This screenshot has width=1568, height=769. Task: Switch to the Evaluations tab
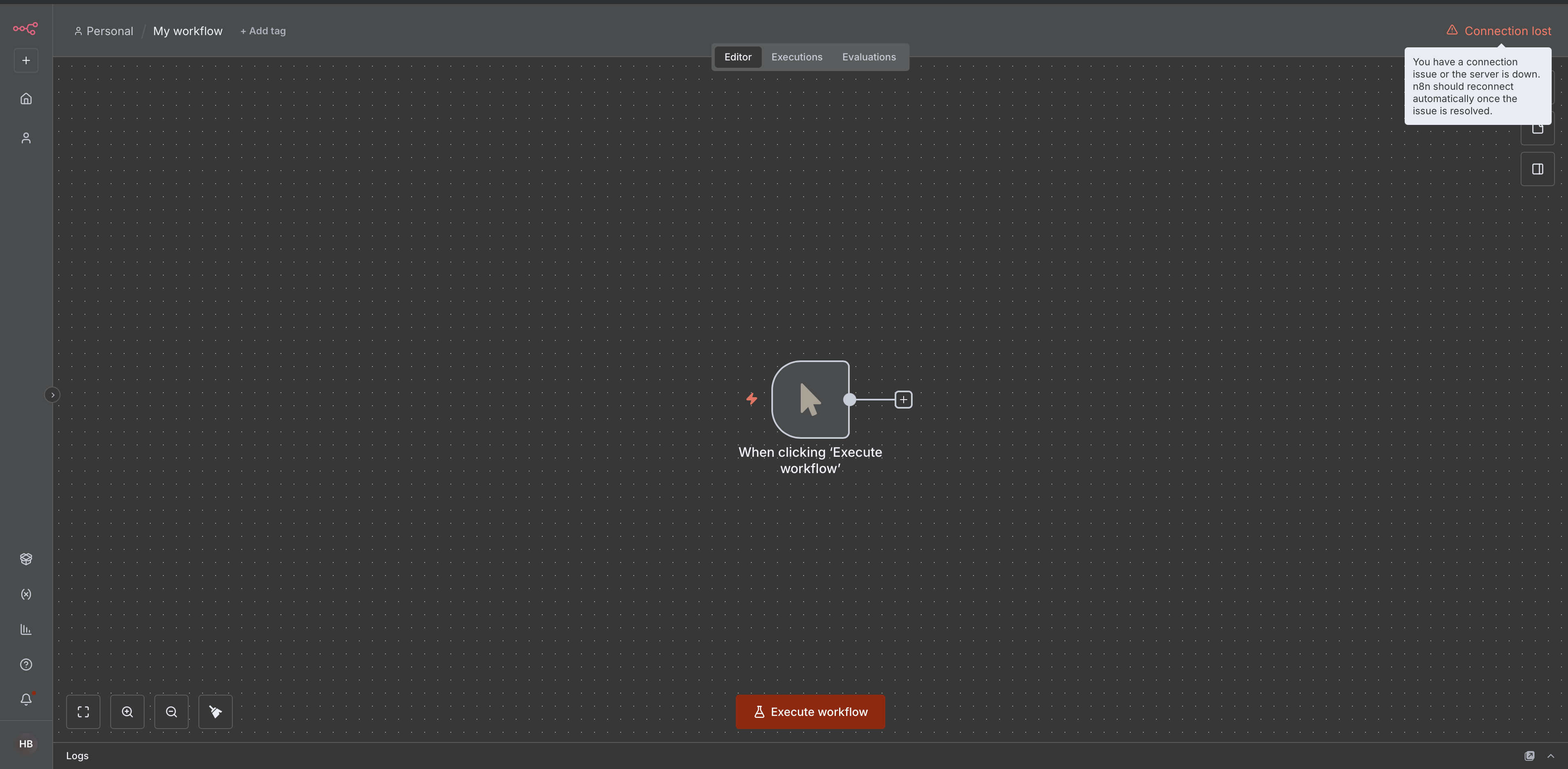pos(869,57)
